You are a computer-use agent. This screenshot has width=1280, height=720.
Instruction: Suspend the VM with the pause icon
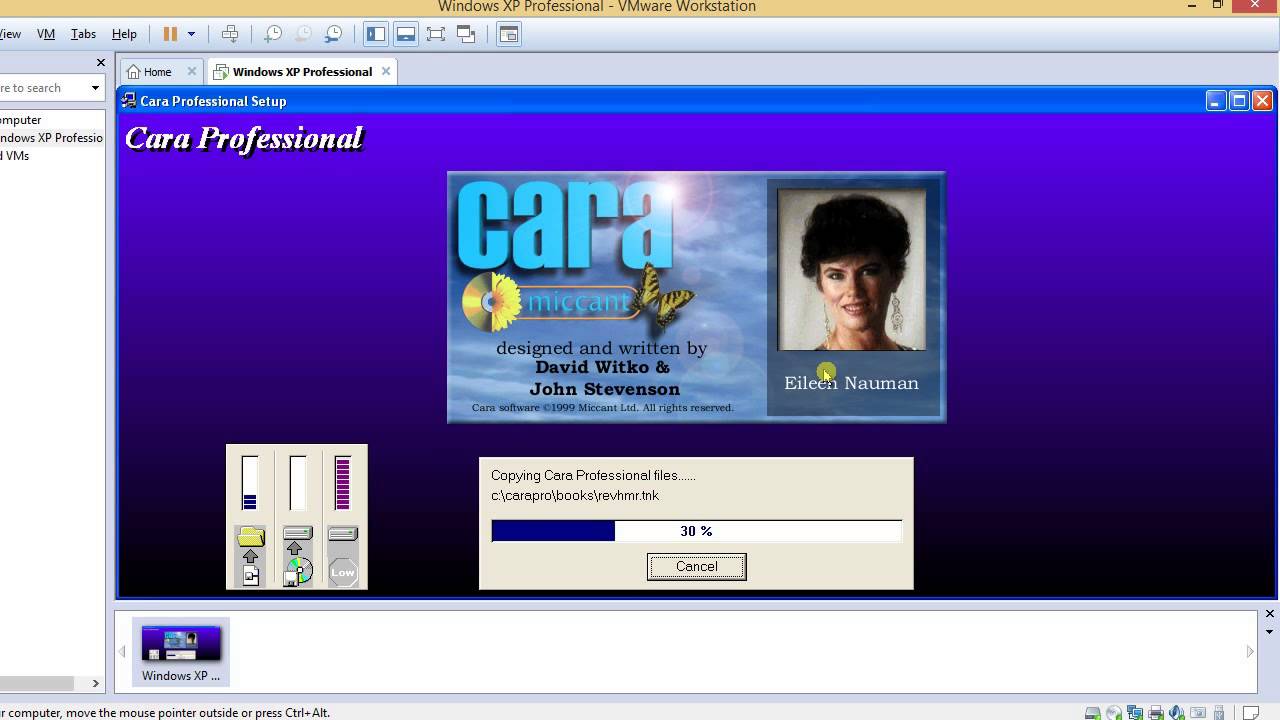click(170, 34)
